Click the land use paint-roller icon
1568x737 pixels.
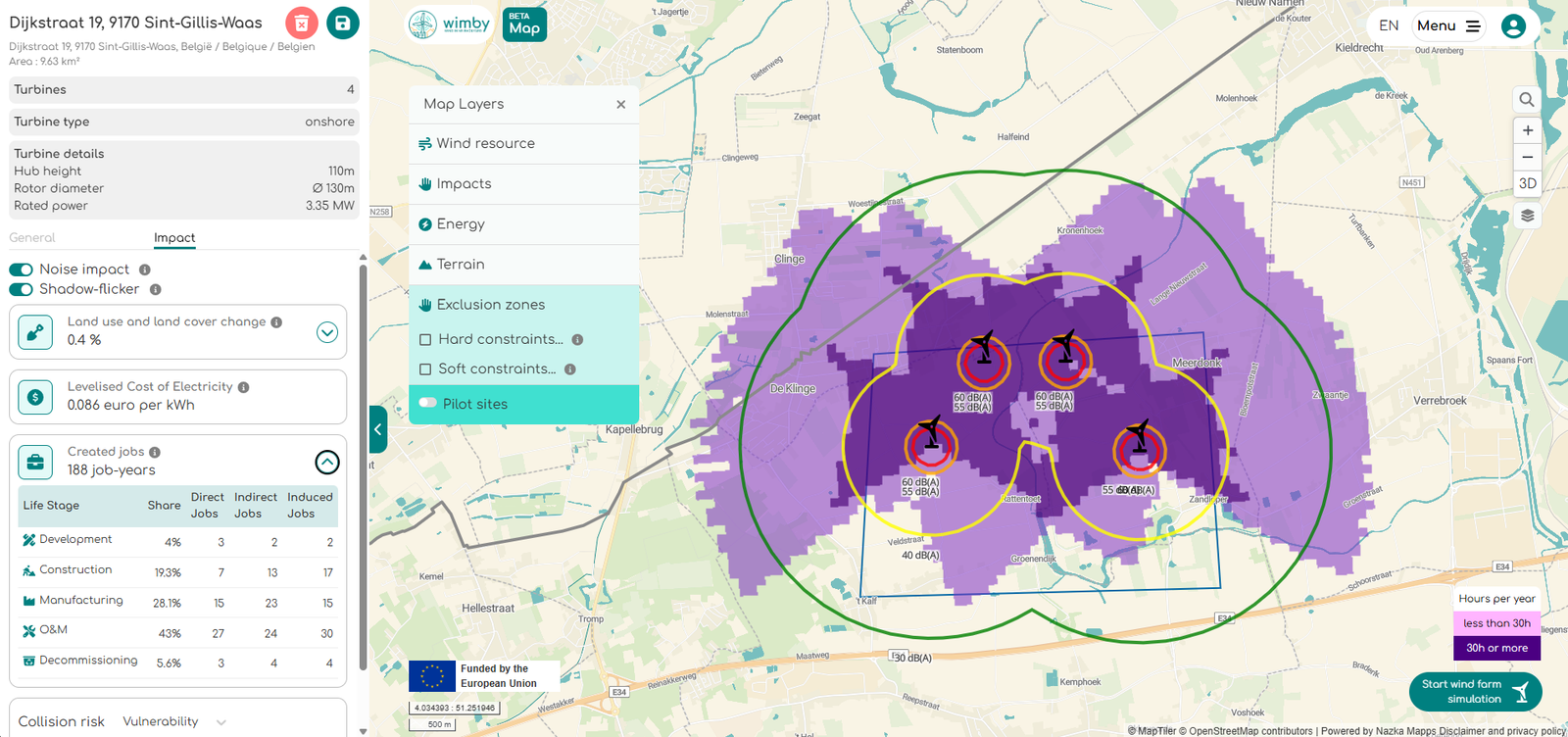(35, 332)
